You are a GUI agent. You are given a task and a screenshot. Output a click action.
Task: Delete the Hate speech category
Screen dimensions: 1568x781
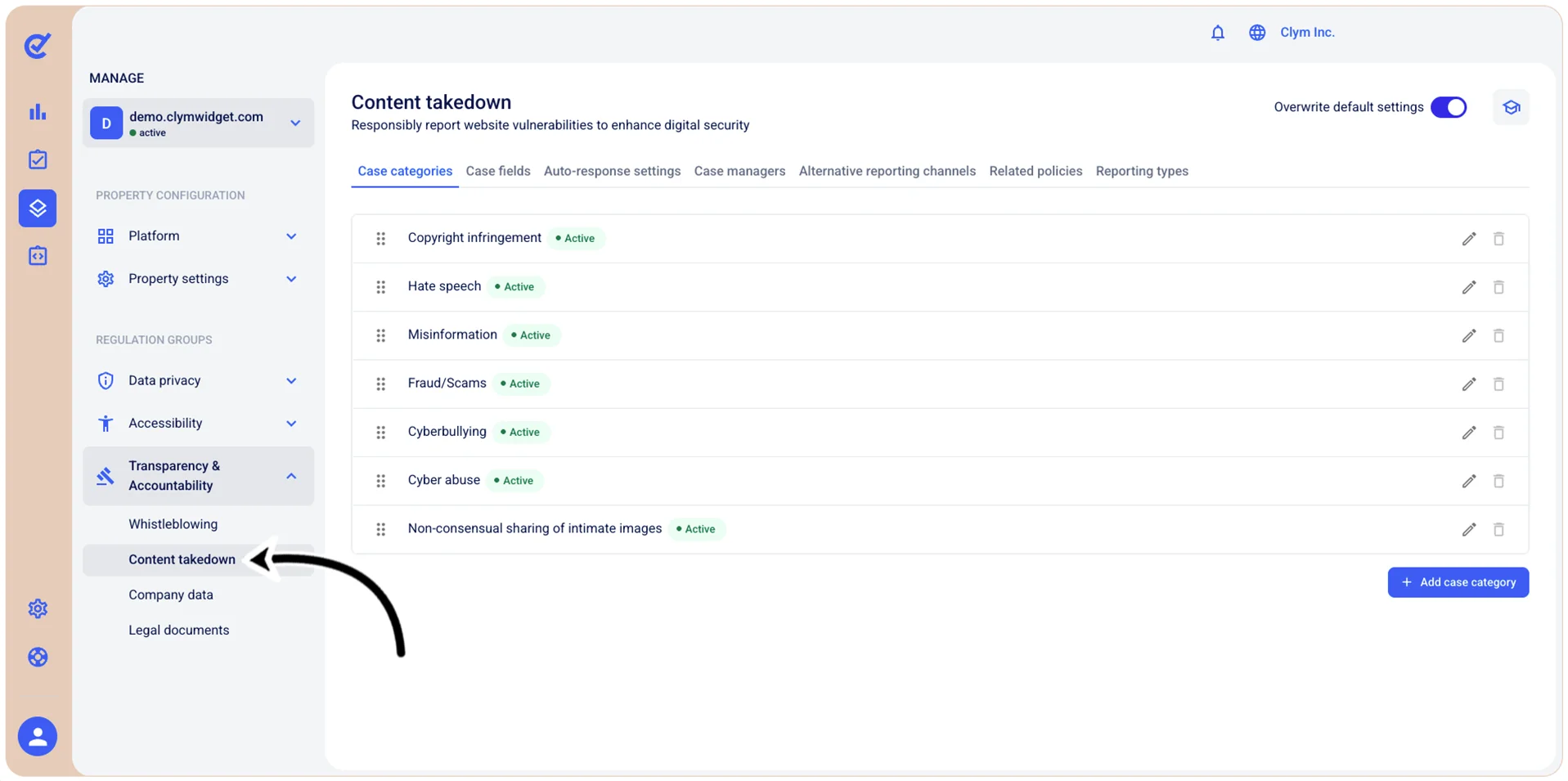click(1498, 287)
